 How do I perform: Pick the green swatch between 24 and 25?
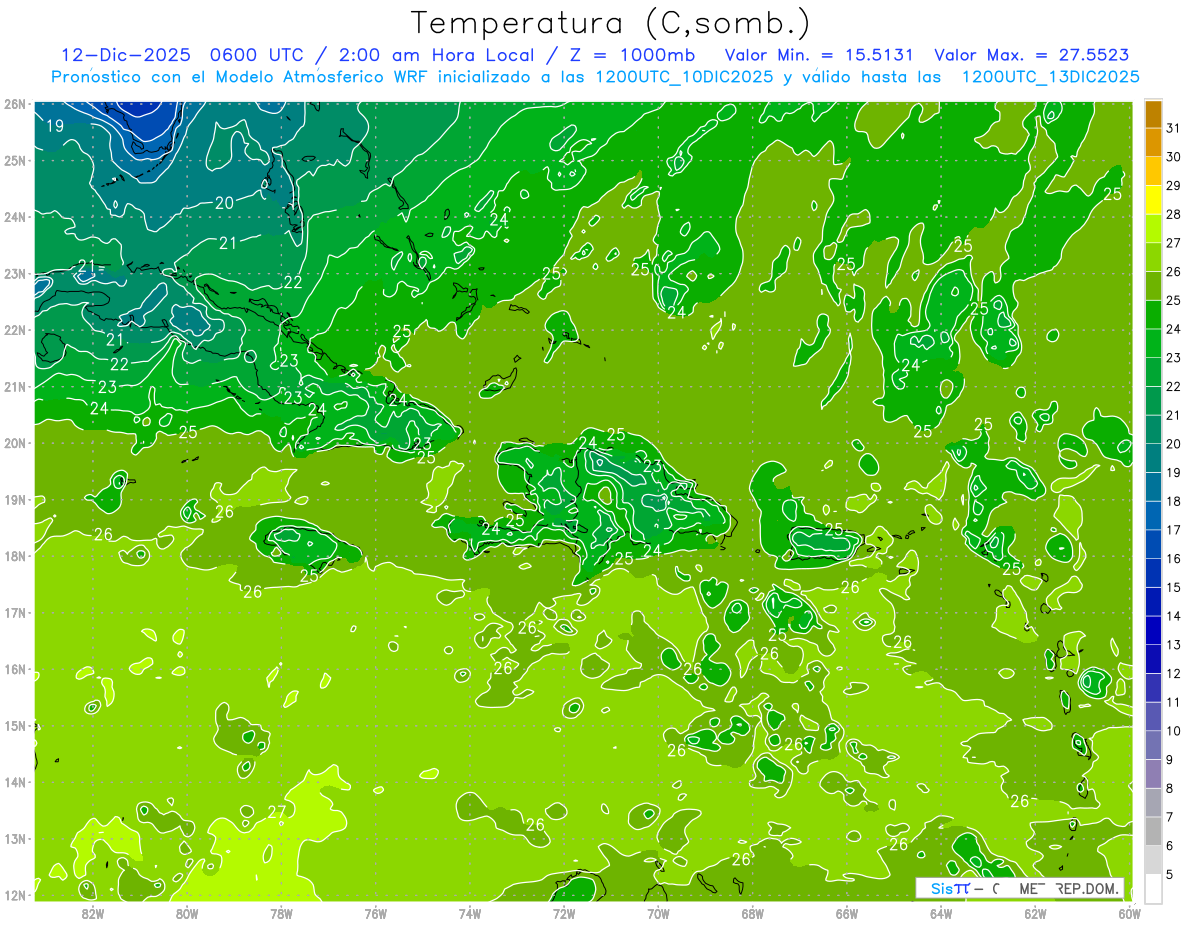pos(1153,315)
